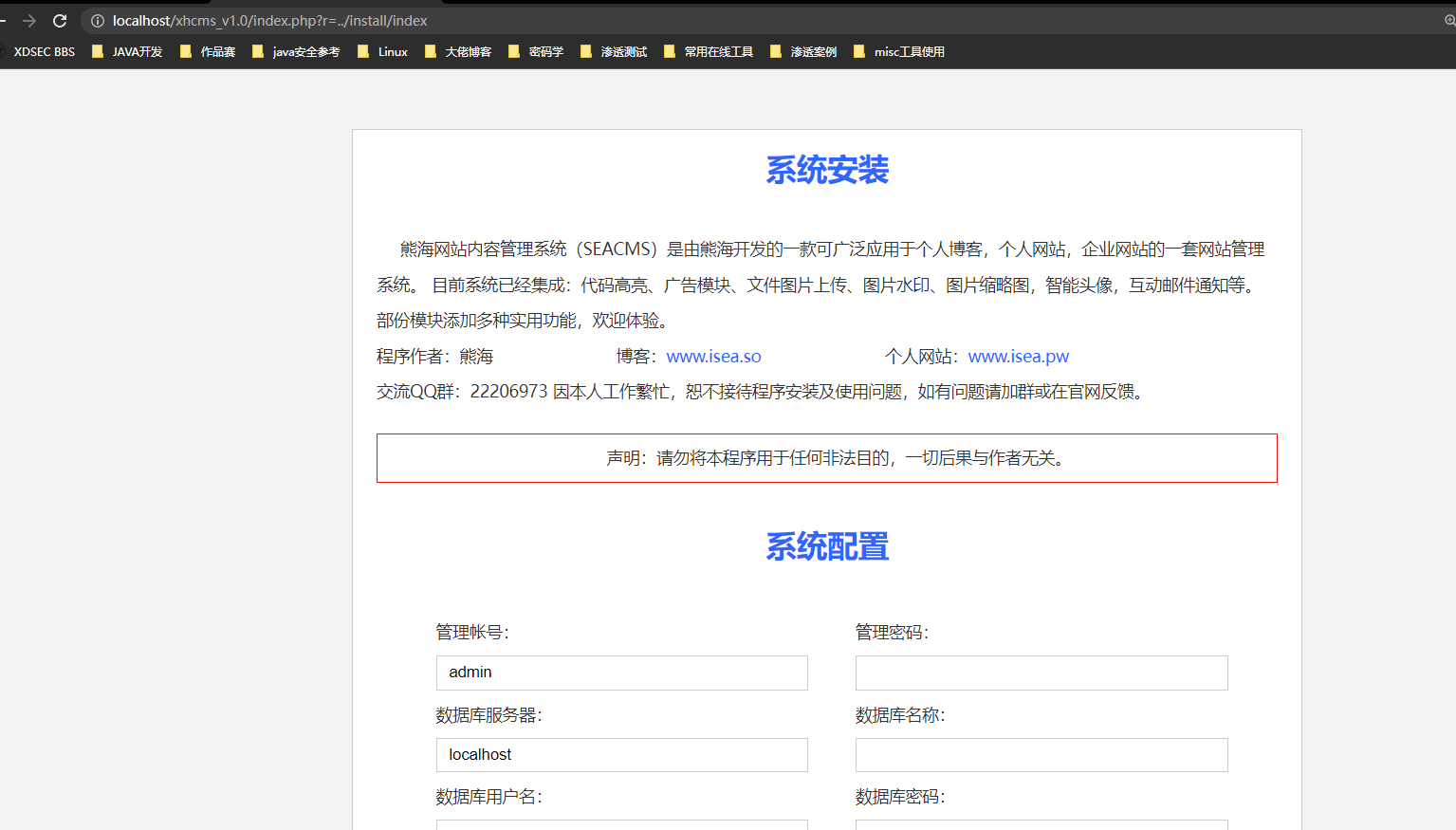Click the 系统配置 heading
The image size is (1456, 830).
(827, 547)
